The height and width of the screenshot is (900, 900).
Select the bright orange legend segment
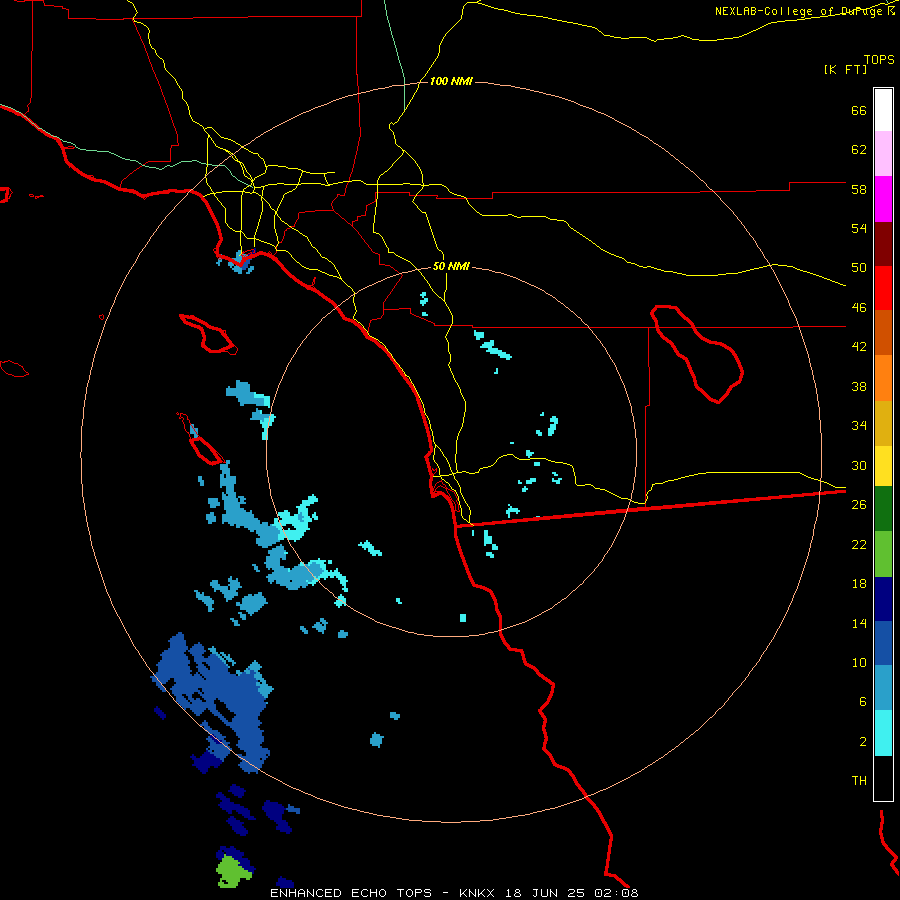point(883,378)
